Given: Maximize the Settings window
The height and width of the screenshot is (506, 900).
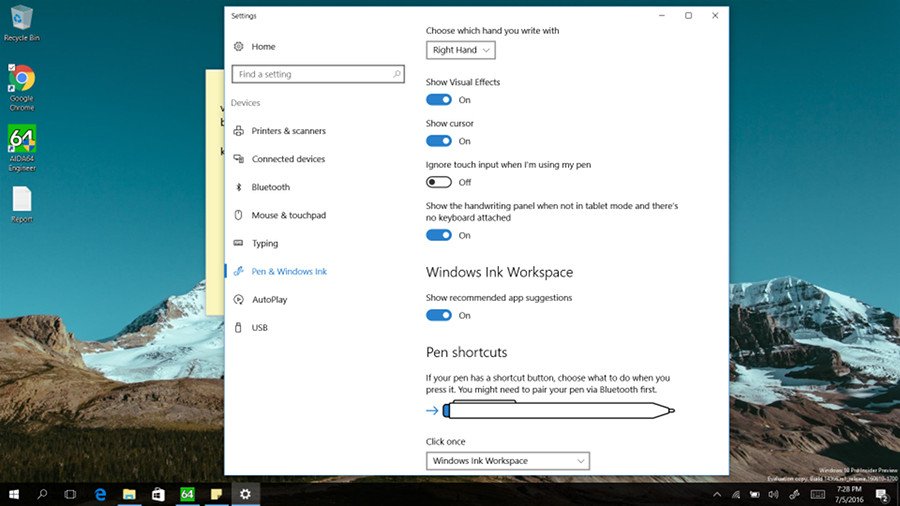Looking at the screenshot, I should tap(688, 15).
